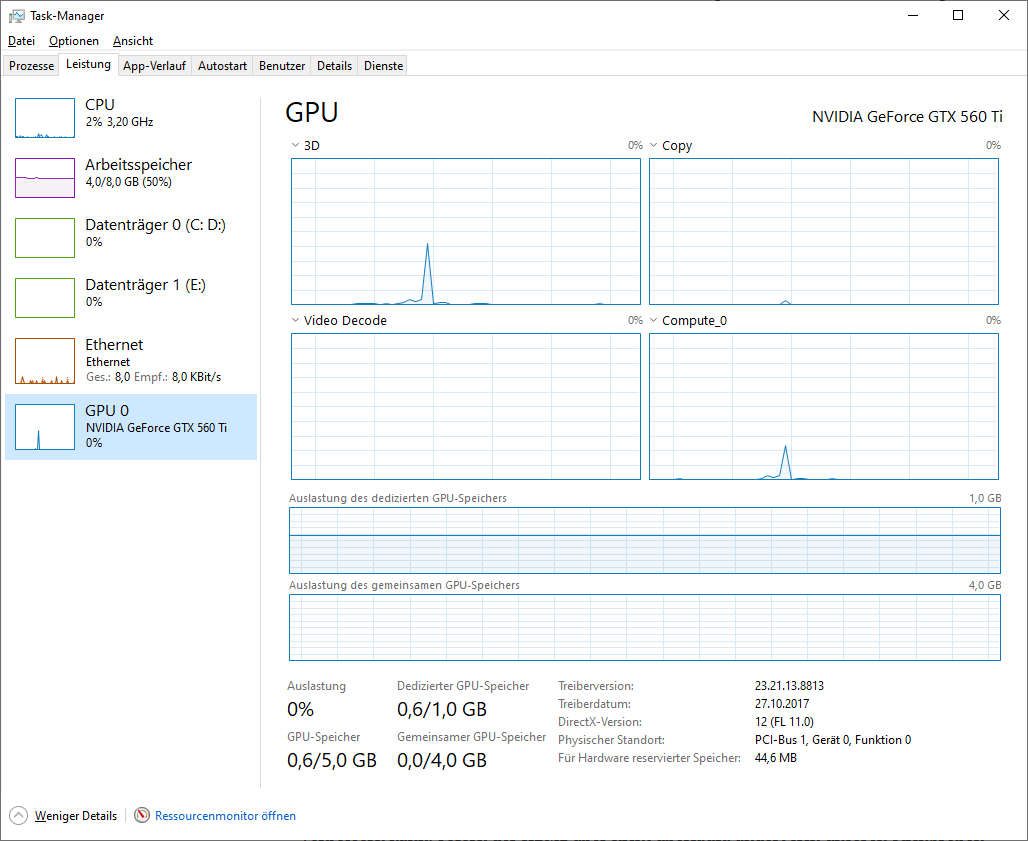This screenshot has width=1028, height=841.
Task: Open the Copy engine dropdown
Action: coord(654,146)
